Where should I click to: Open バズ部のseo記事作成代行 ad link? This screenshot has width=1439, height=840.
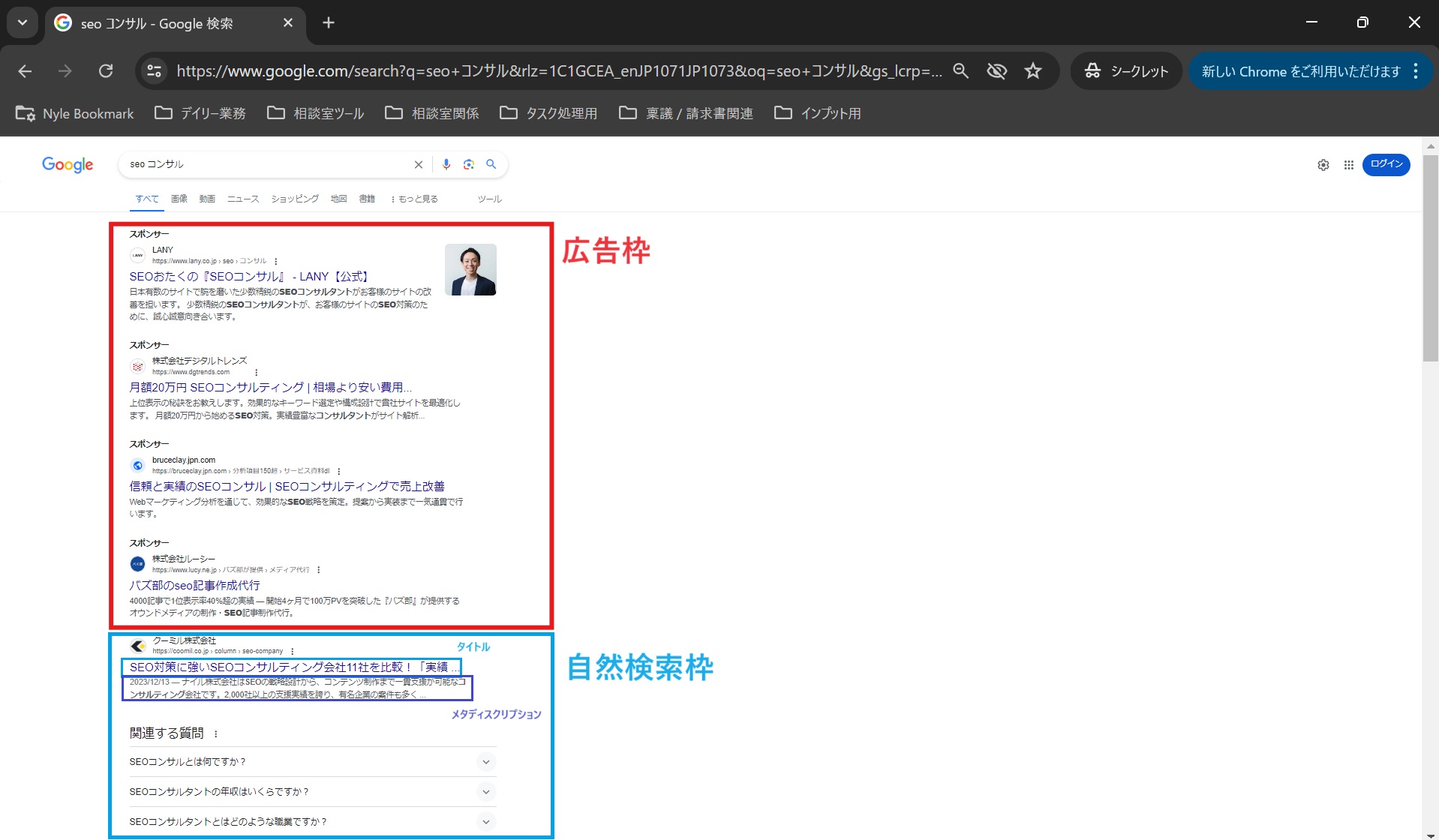pyautogui.click(x=194, y=586)
